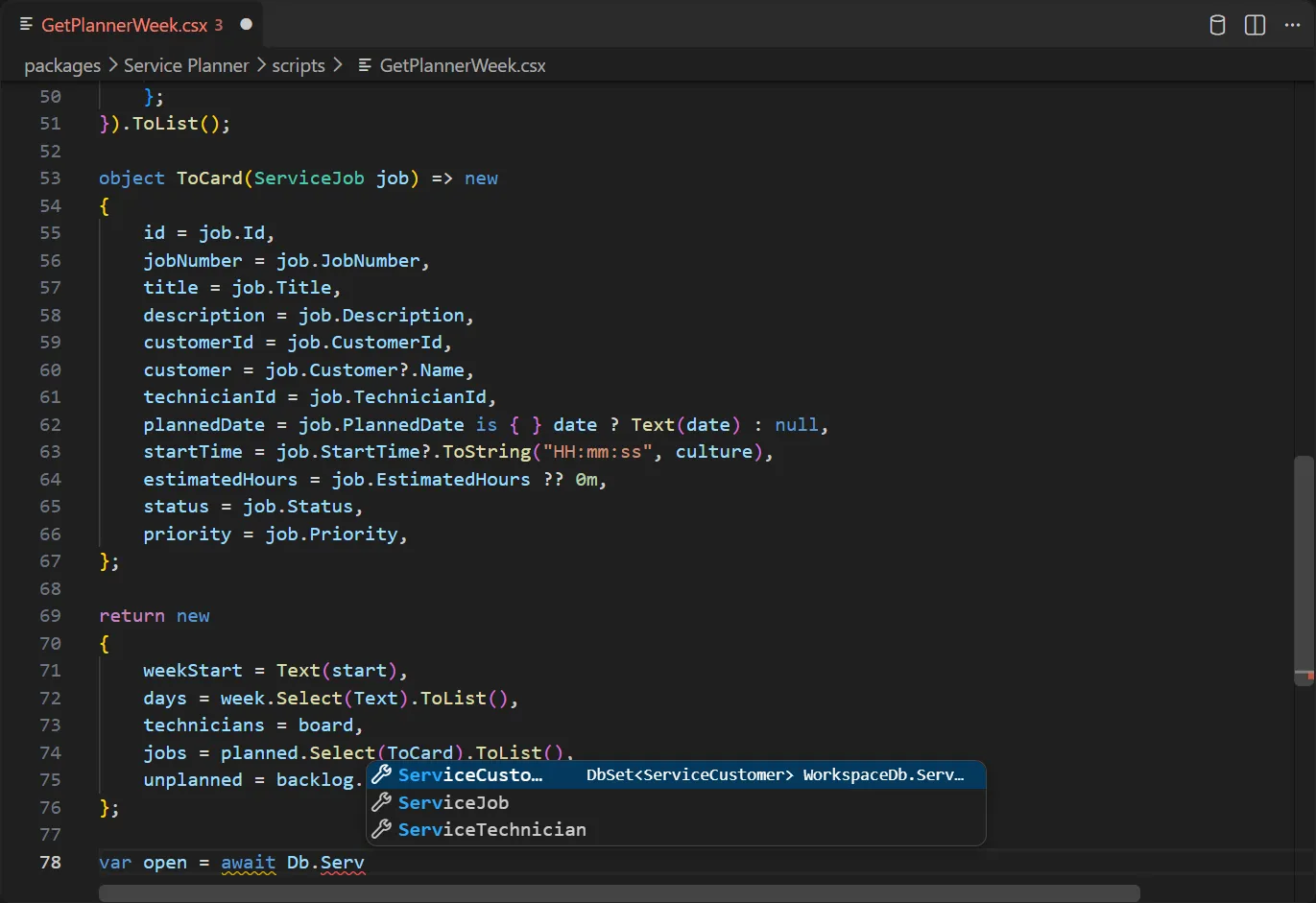Image resolution: width=1316 pixels, height=903 pixels.
Task: Click line number 69 in the gutter
Action: point(50,616)
